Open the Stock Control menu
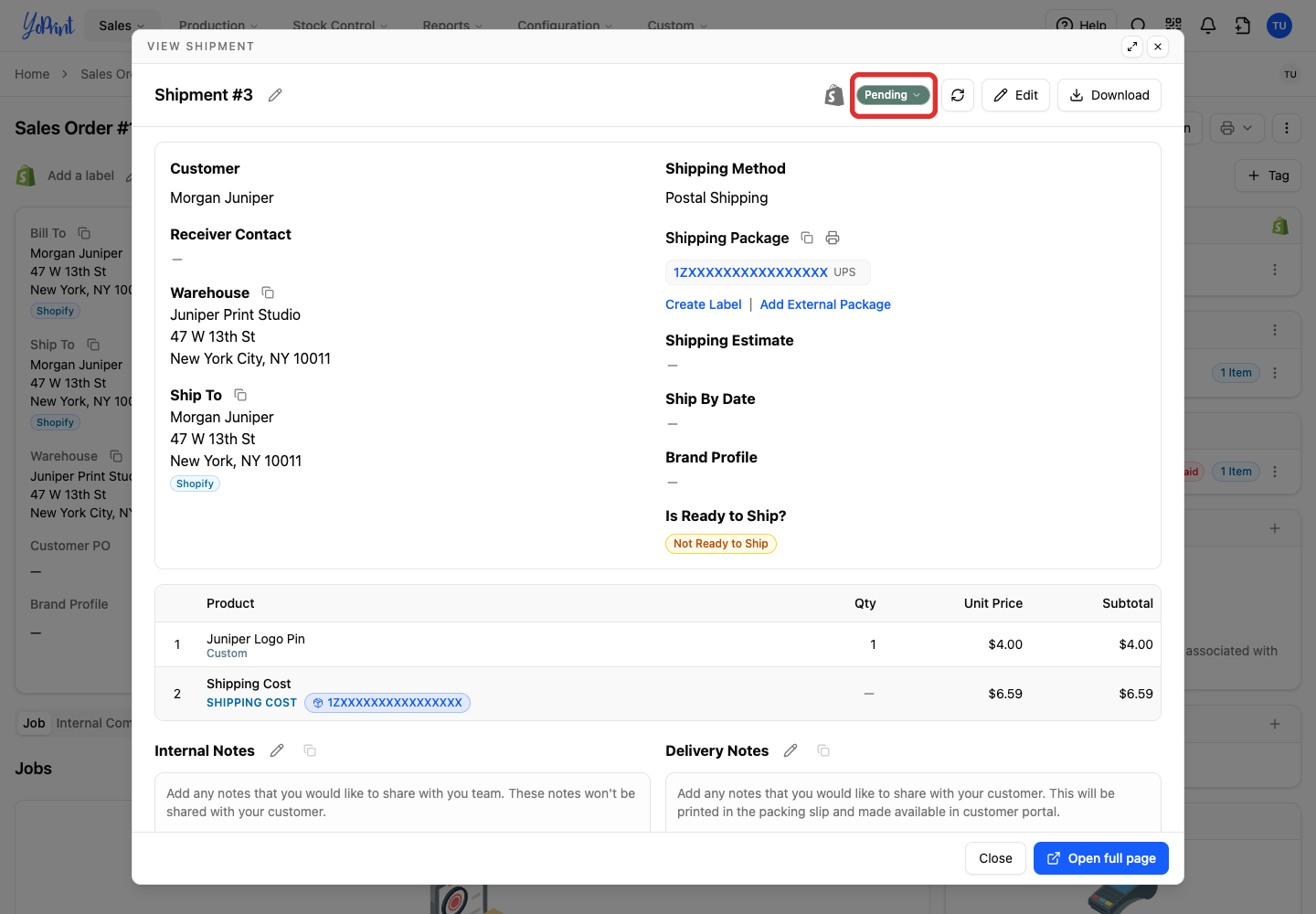The width and height of the screenshot is (1316, 914). coord(340,26)
